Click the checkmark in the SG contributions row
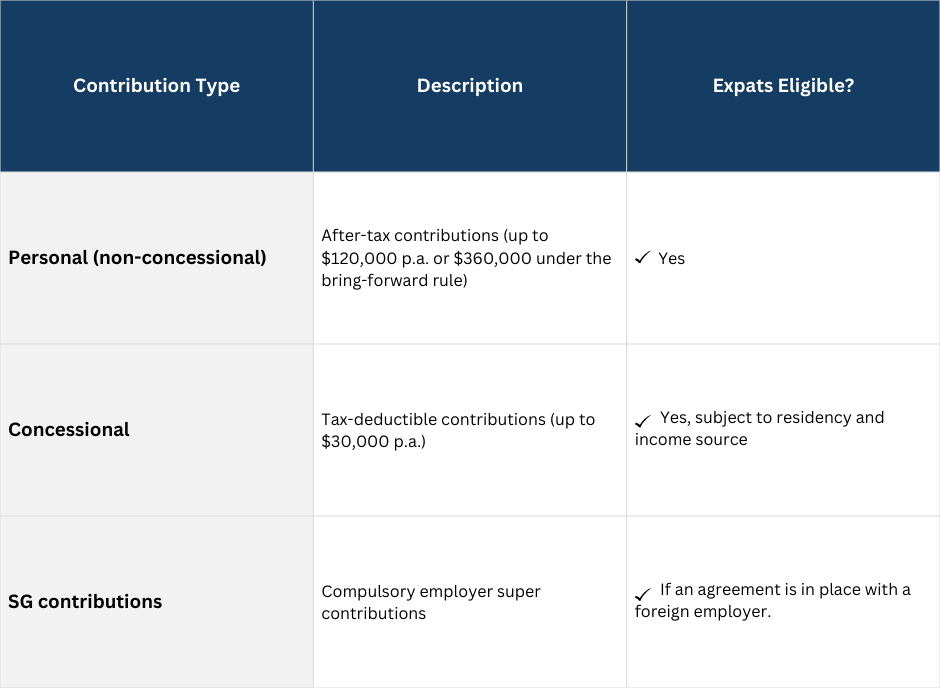The image size is (940, 688). 642,594
